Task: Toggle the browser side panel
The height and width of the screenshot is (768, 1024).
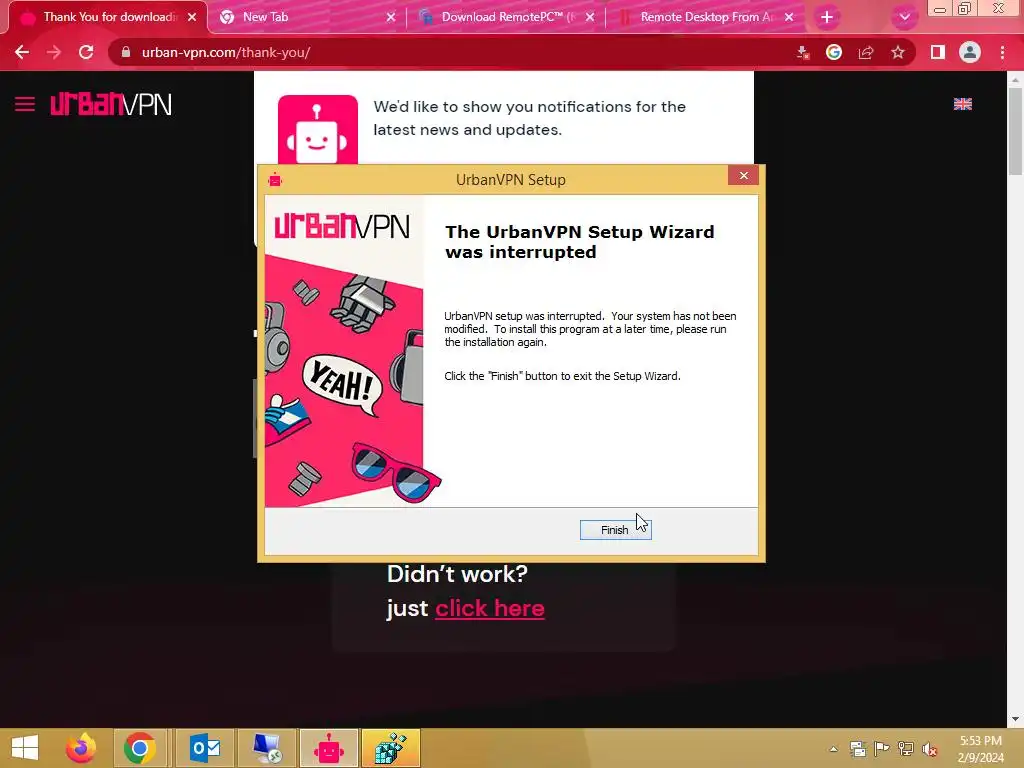Action: click(x=938, y=52)
